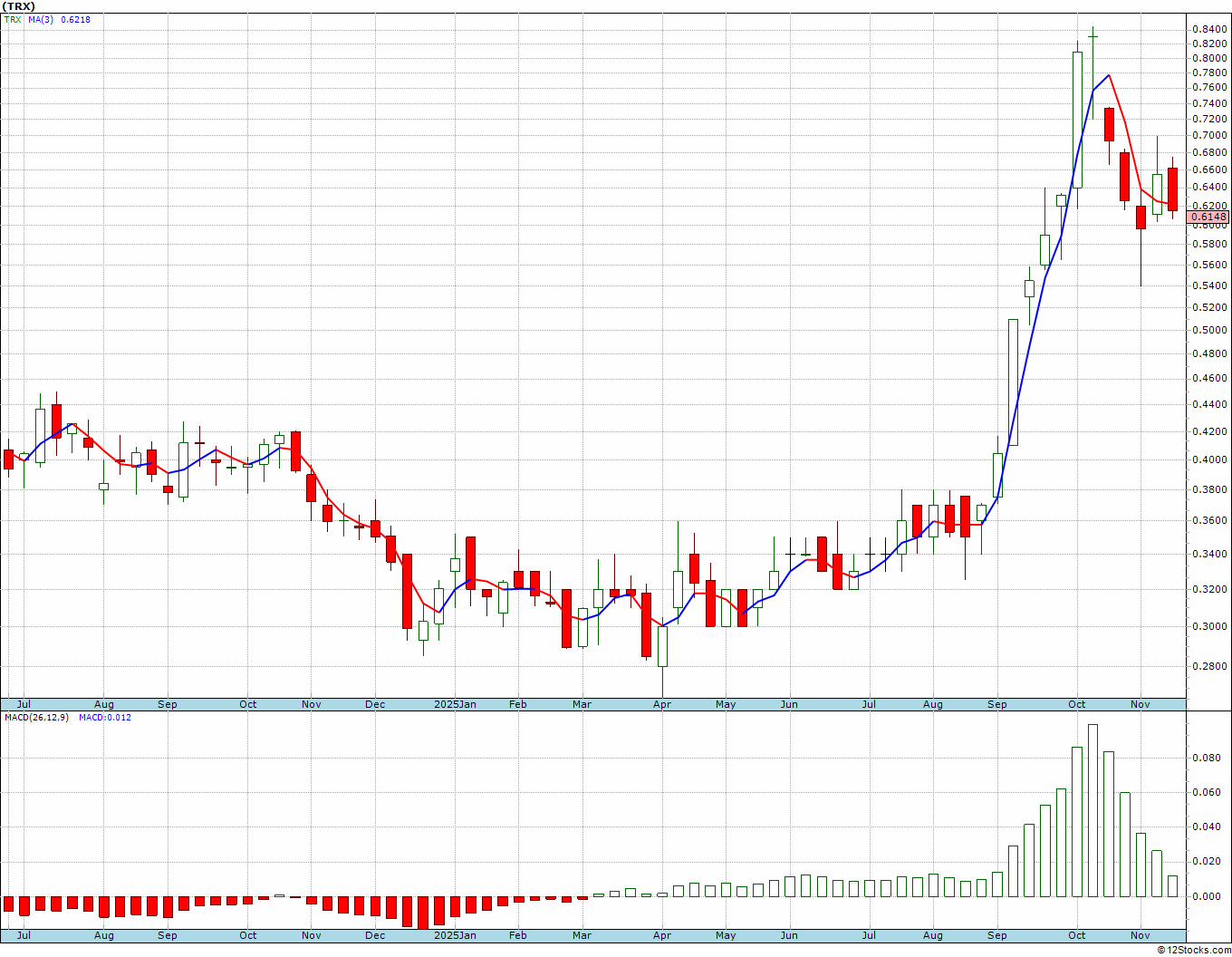Pick the 0.020 MACD axis label
Image resolution: width=1232 pixels, height=957 pixels.
click(1208, 861)
